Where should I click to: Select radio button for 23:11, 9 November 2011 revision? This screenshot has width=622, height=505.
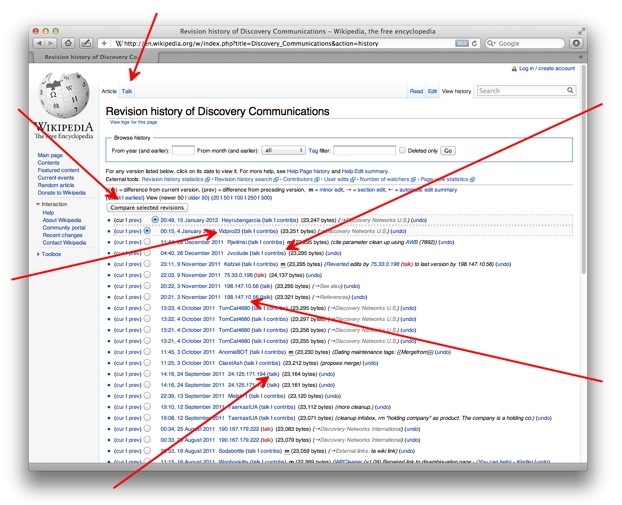point(147,263)
